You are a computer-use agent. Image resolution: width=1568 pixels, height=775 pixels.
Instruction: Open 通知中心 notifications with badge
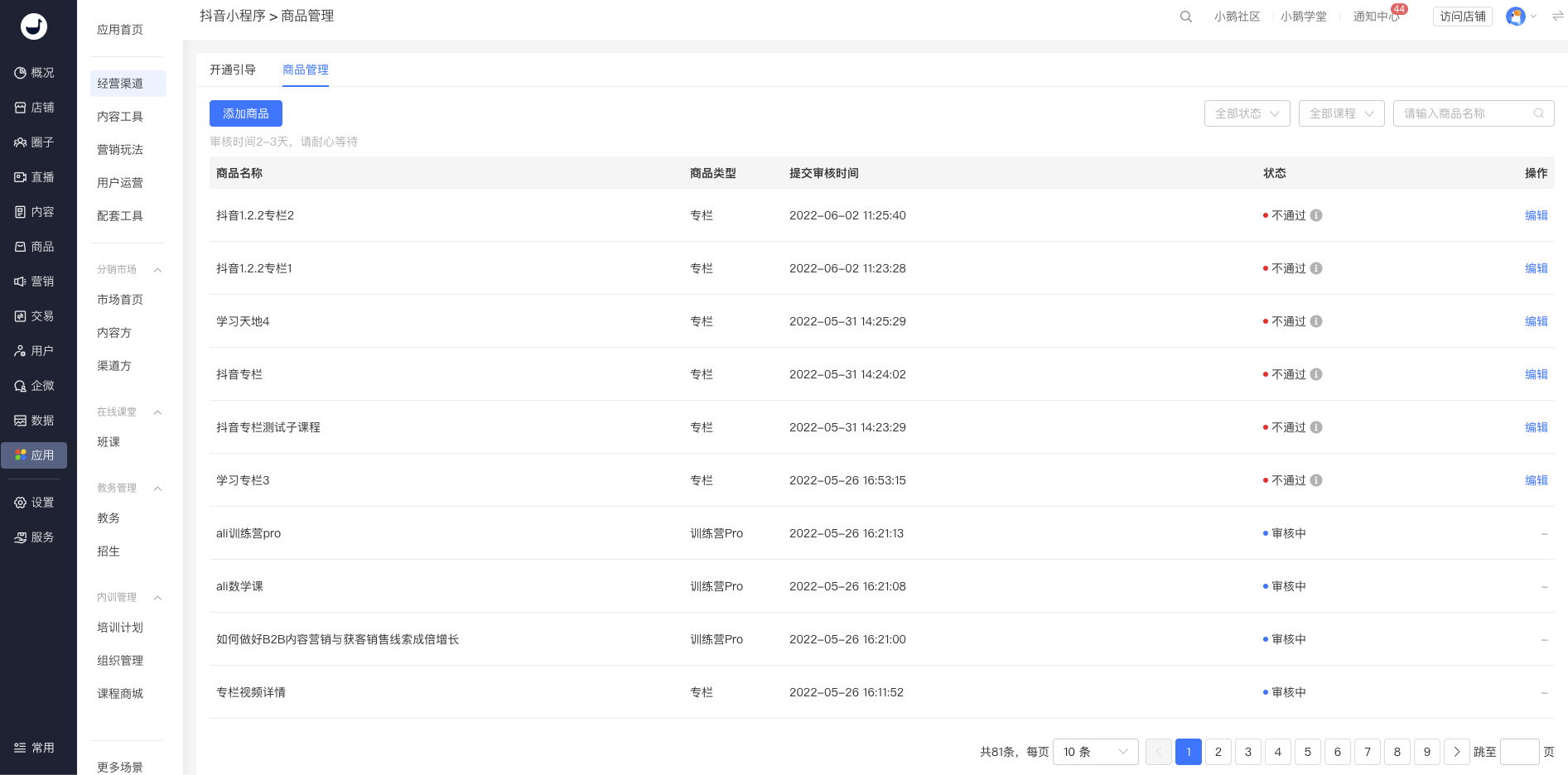coord(1376,17)
